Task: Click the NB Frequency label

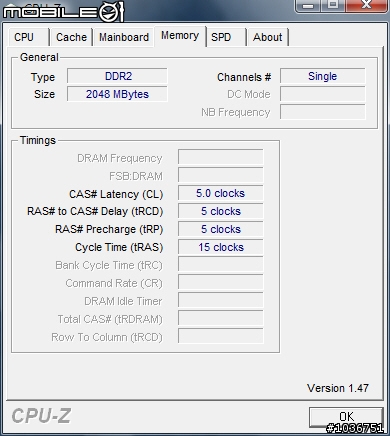Action: pos(236,113)
